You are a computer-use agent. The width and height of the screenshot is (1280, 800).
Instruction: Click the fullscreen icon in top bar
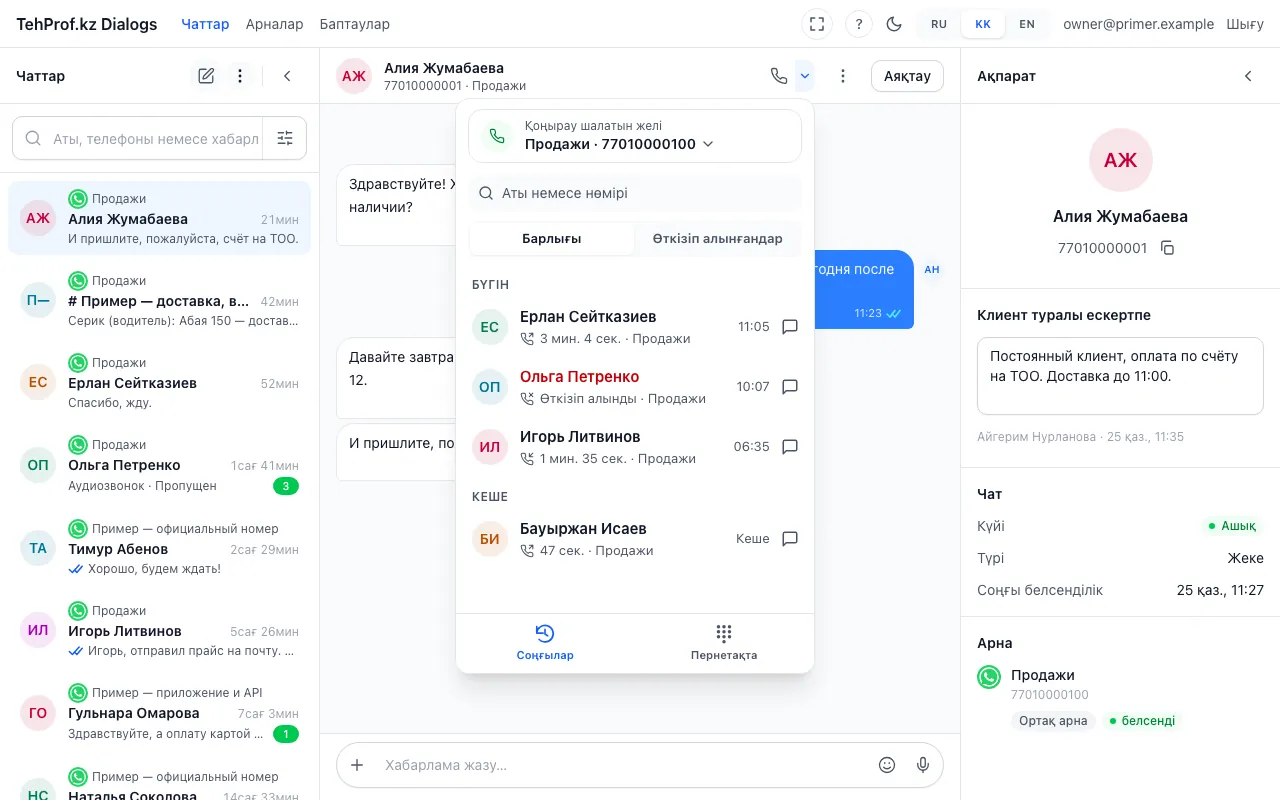817,24
